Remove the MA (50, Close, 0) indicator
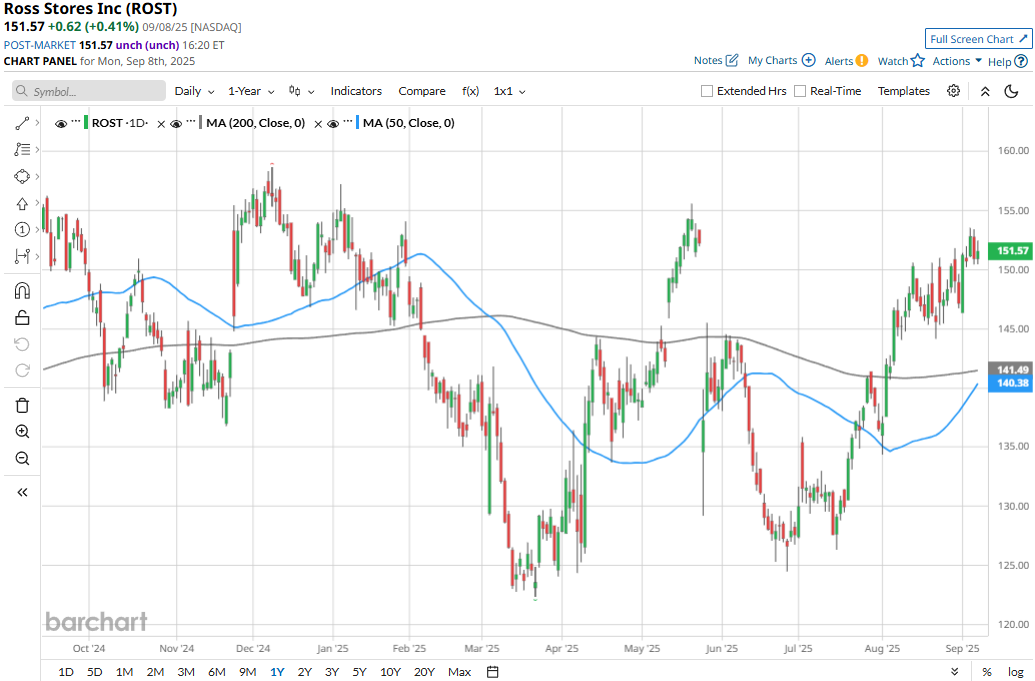The image size is (1035, 681). coord(317,123)
